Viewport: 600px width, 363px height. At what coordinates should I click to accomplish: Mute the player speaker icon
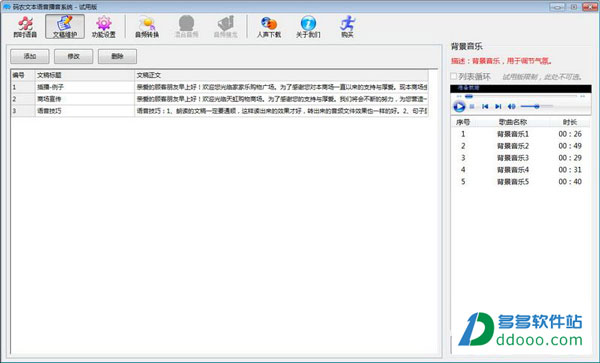coord(511,106)
